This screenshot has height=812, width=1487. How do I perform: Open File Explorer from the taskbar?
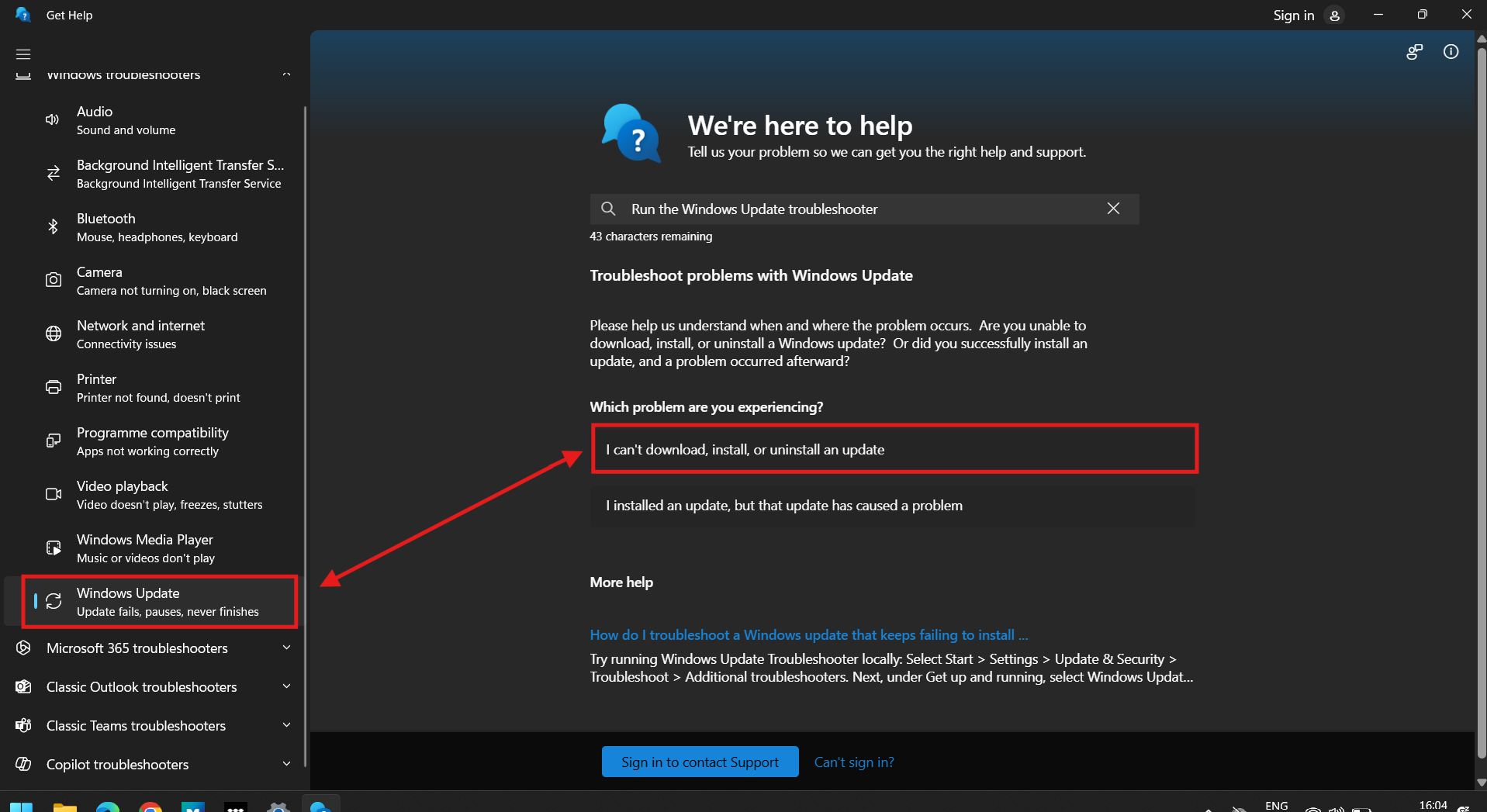[65, 807]
